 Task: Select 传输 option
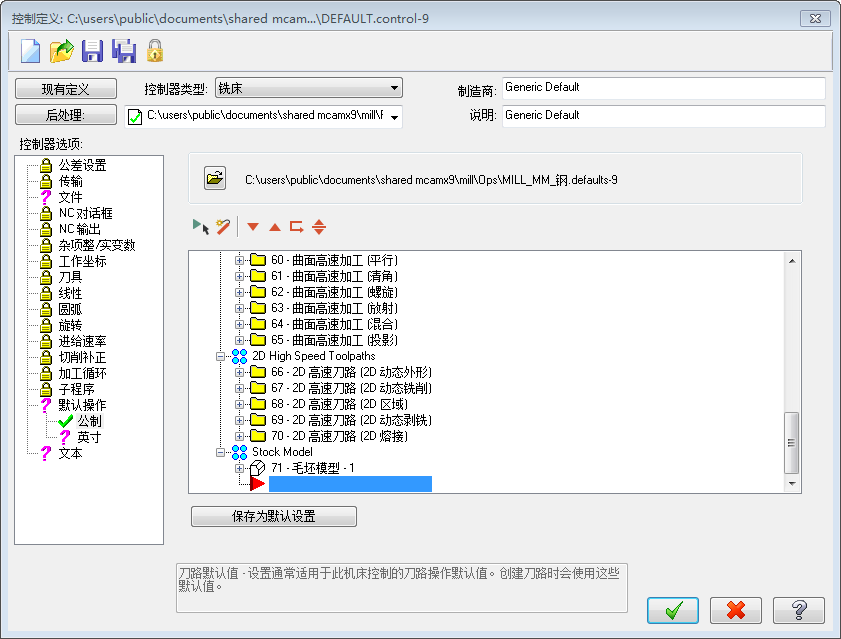[70, 181]
